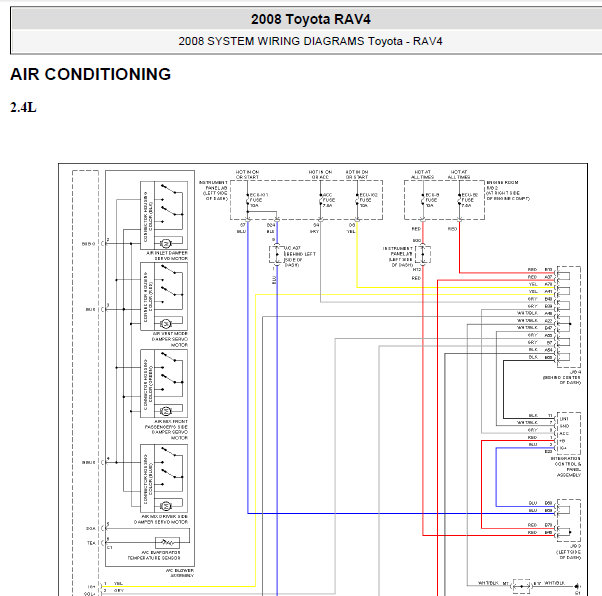
Task: Click the ECU-B2 FUSE 7.5A symbol
Action: click(x=460, y=200)
